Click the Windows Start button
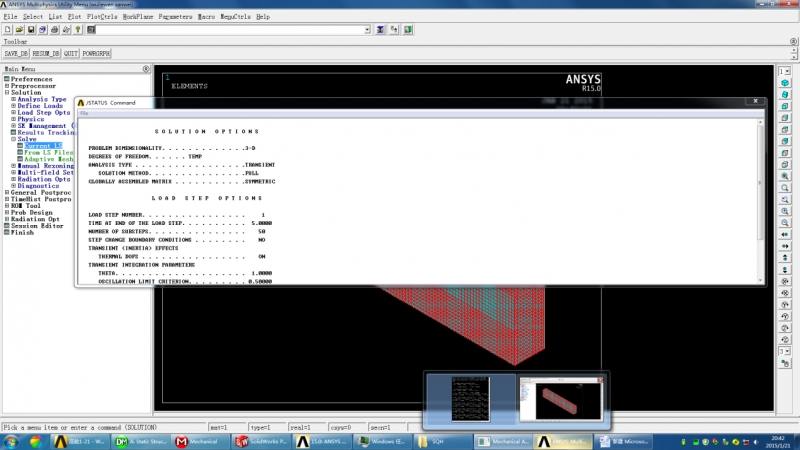The width and height of the screenshot is (800, 450). click(x=11, y=442)
